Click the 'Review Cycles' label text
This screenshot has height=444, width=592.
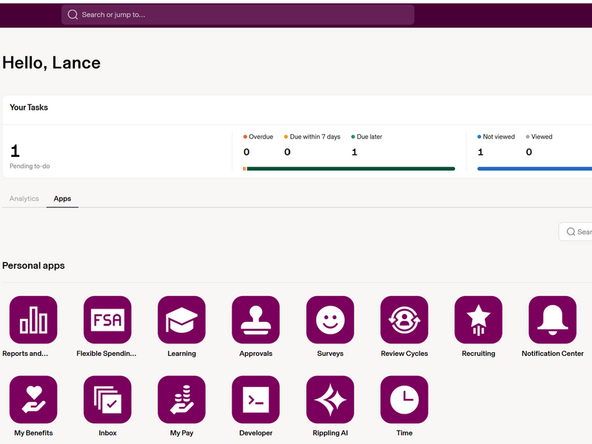pyautogui.click(x=404, y=353)
